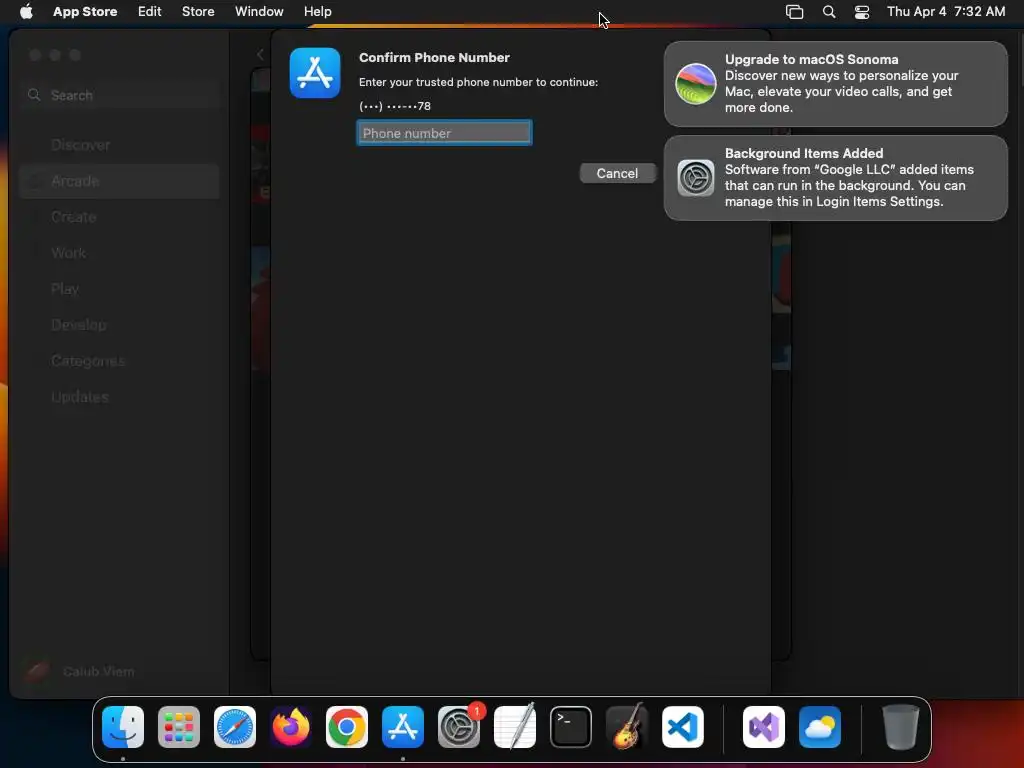1024x768 pixels.
Task: Open Stage Manager icon in menu bar
Action: pos(794,11)
